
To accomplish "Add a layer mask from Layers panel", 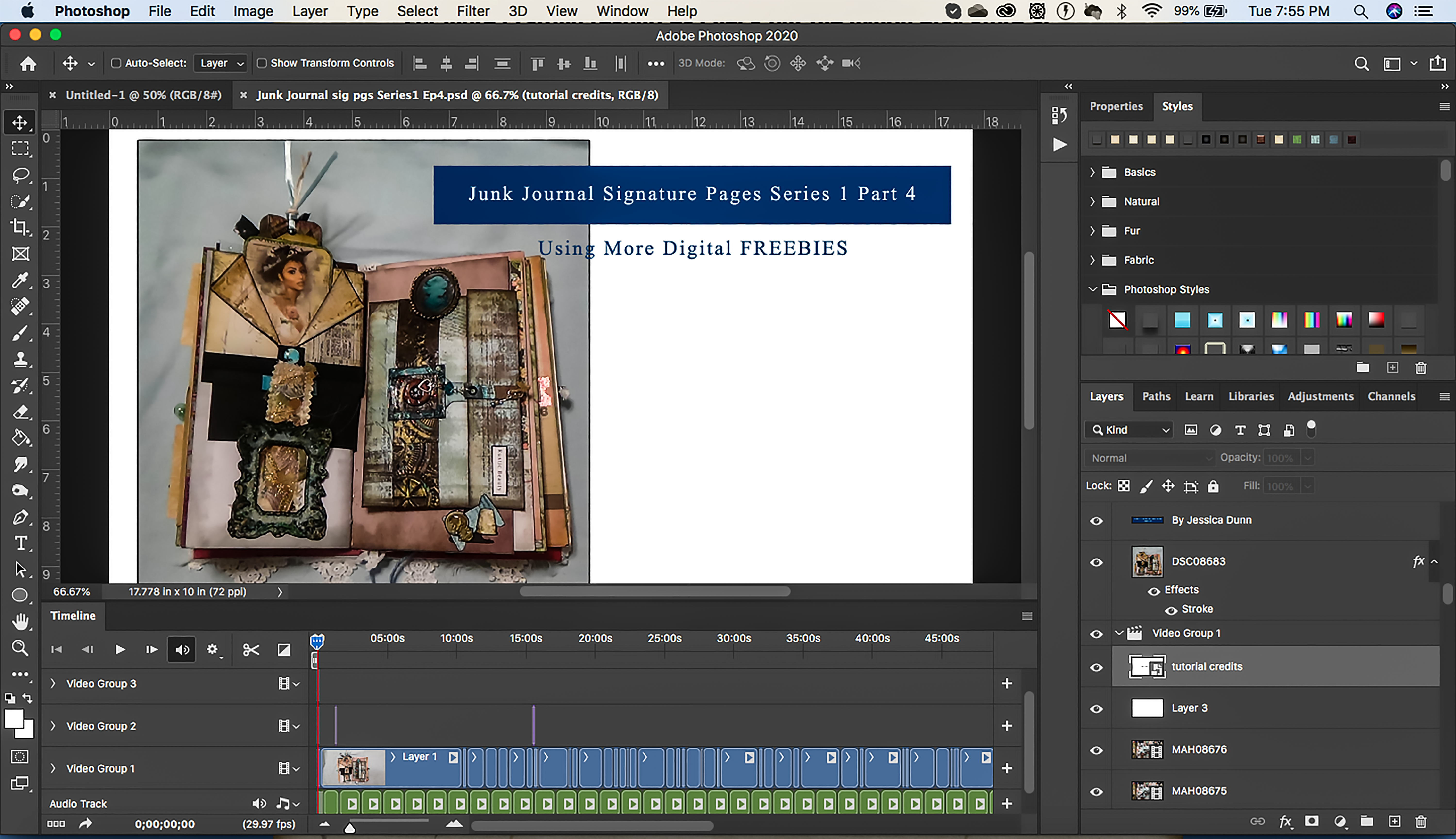I will tap(1311, 821).
